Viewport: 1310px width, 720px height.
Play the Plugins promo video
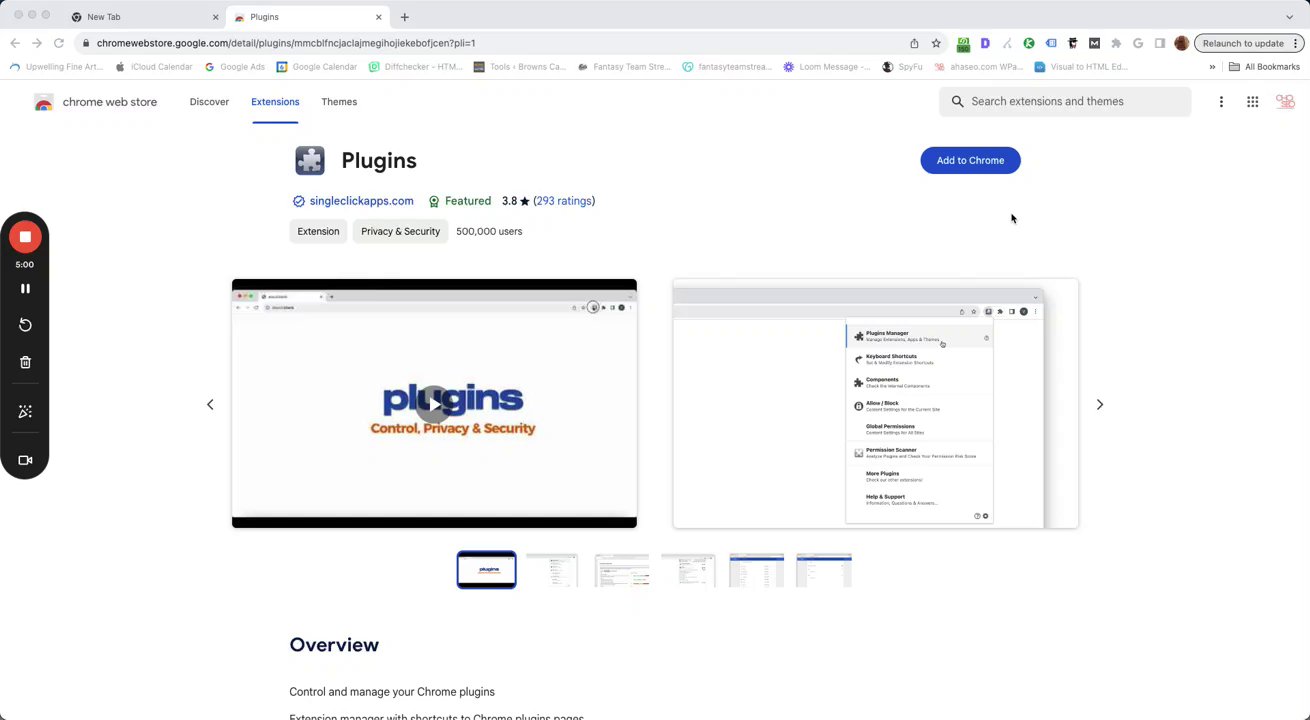pyautogui.click(x=434, y=403)
